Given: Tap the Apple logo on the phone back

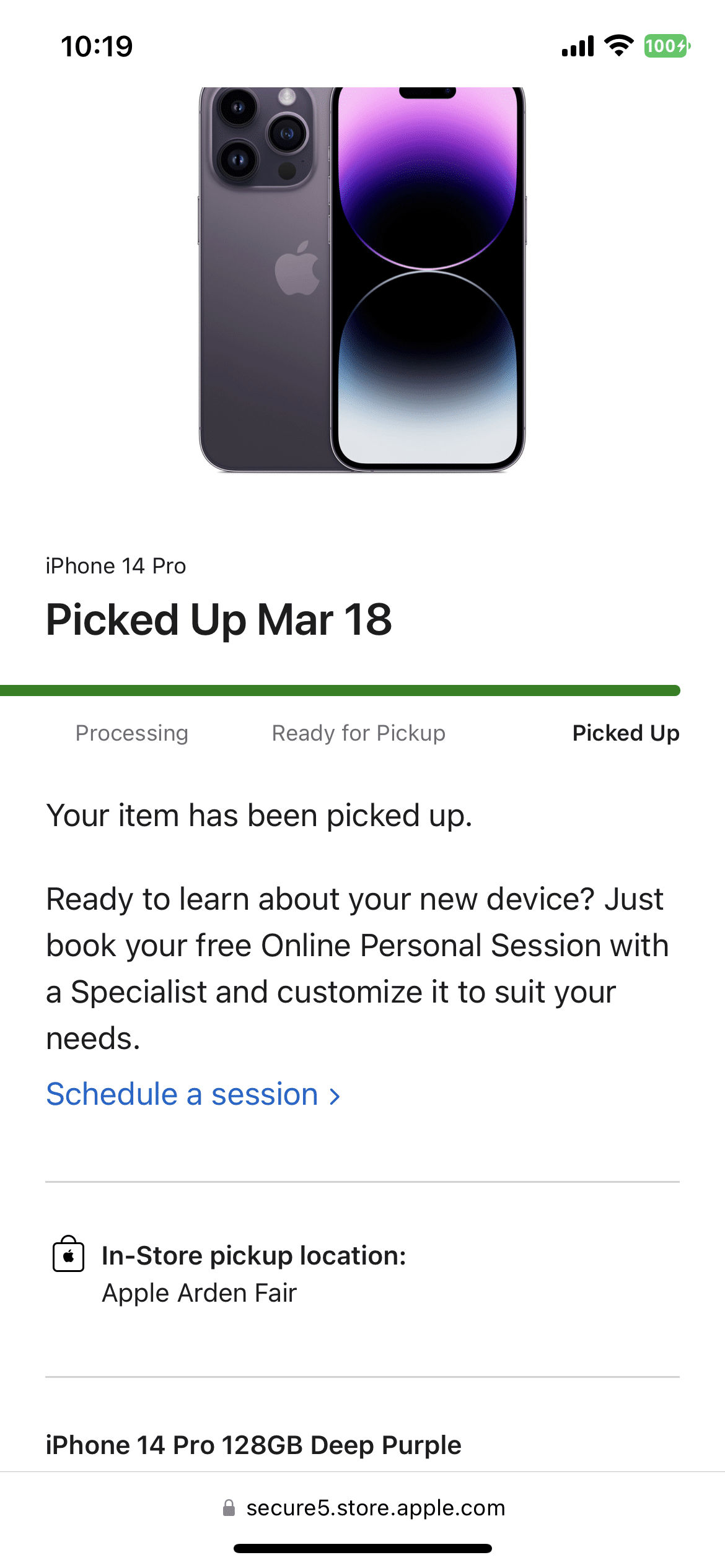Looking at the screenshot, I should coord(298,269).
